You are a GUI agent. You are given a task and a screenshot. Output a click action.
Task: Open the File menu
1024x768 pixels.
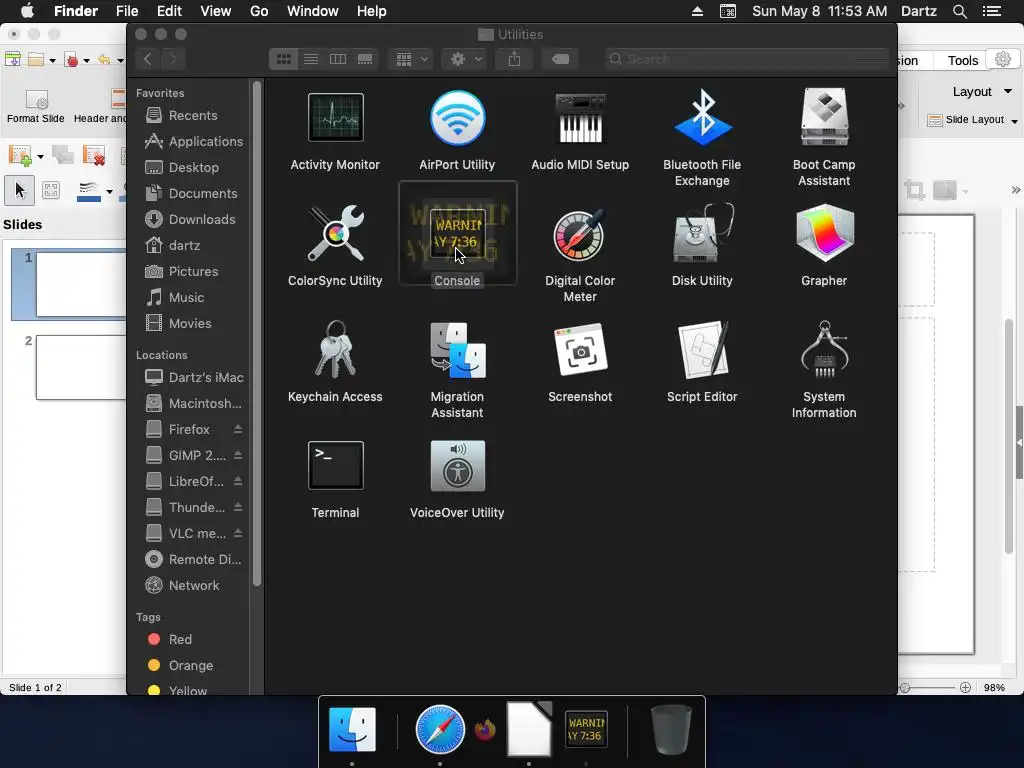pos(127,11)
